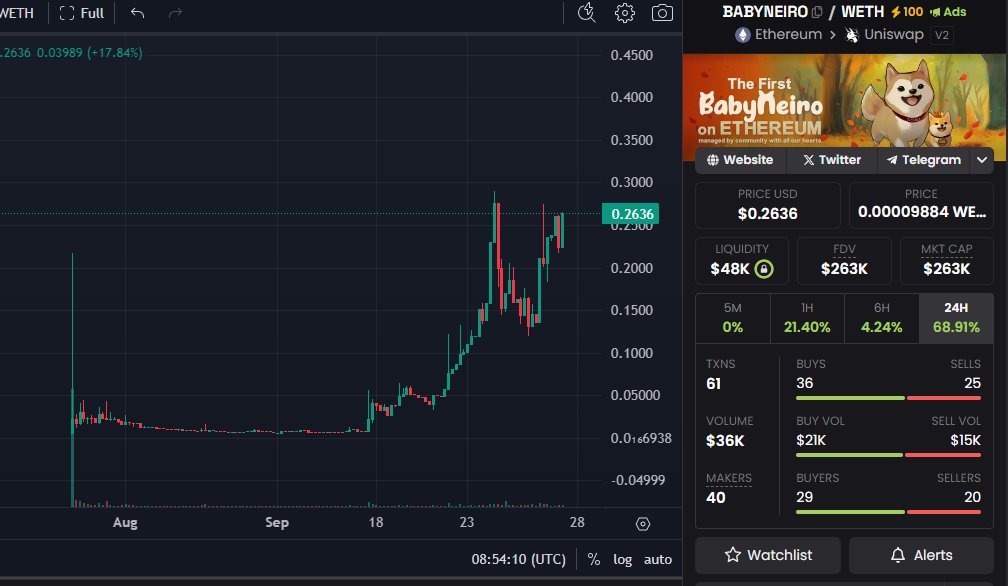Select the 24H timeframe tab
The height and width of the screenshot is (586, 1008).
click(x=956, y=319)
